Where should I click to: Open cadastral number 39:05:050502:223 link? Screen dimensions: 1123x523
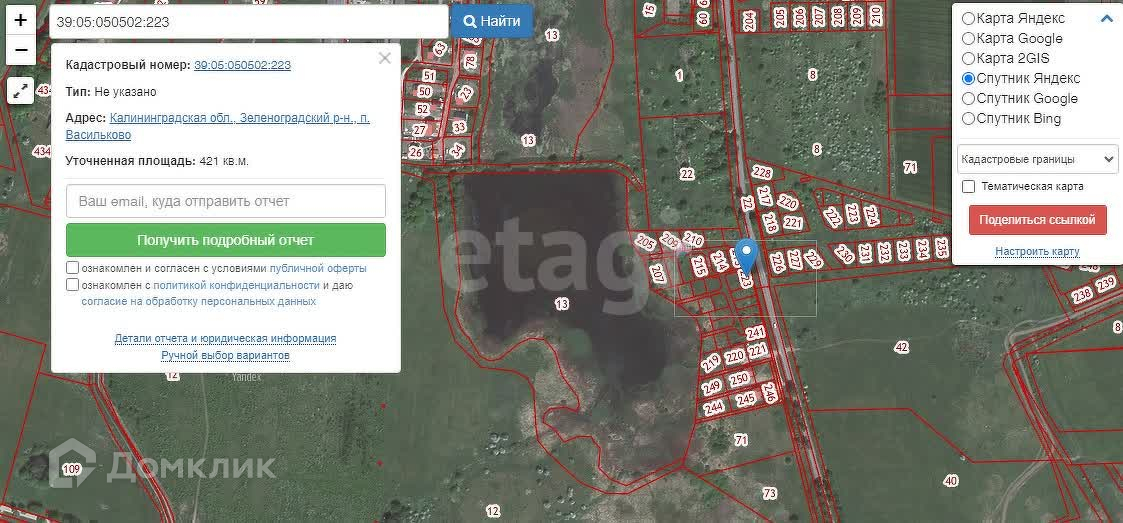(242, 65)
